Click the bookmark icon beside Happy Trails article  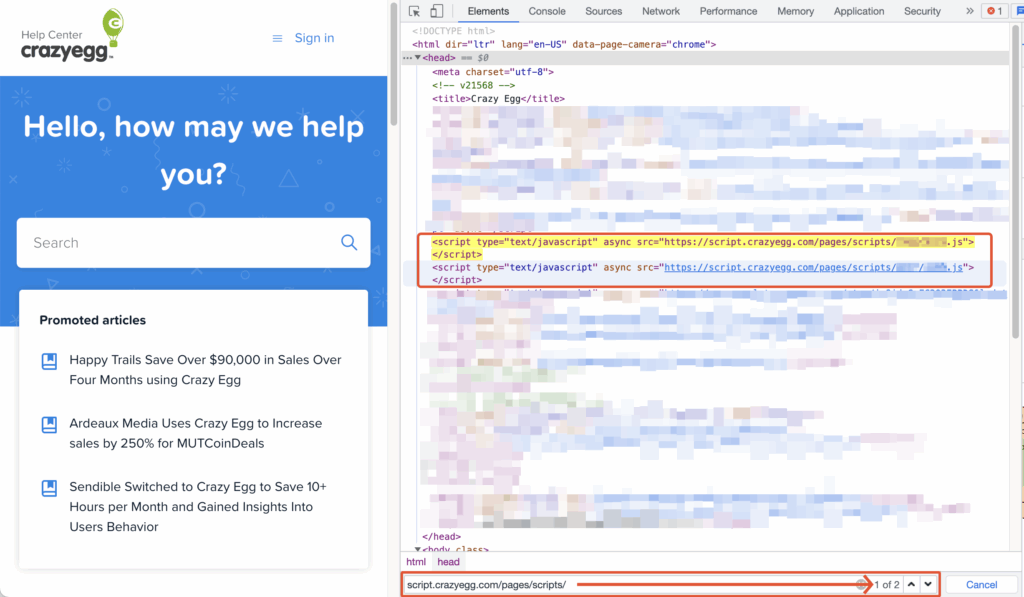point(49,361)
